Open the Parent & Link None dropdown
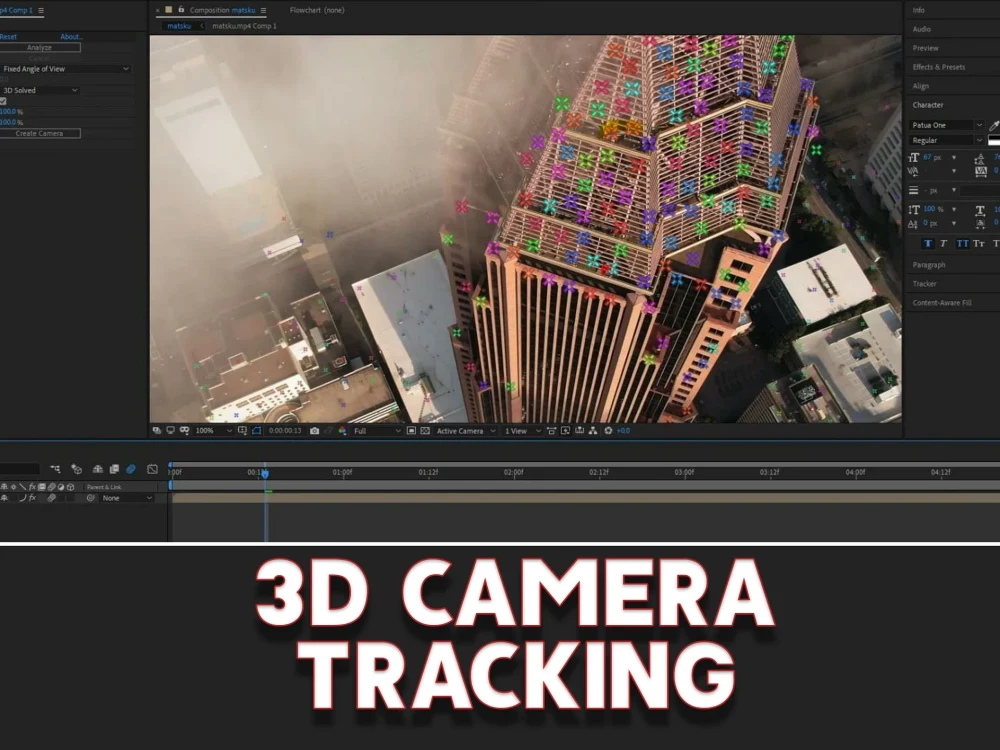This screenshot has width=1000, height=750. coord(127,498)
